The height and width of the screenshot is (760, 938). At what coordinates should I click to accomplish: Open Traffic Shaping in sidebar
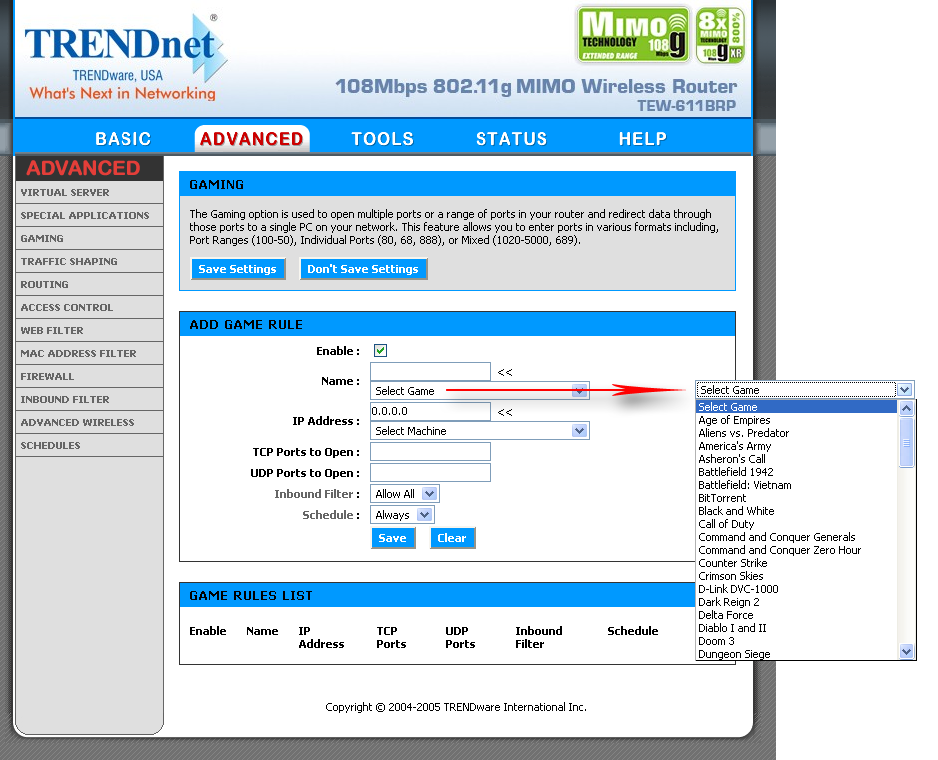89,262
